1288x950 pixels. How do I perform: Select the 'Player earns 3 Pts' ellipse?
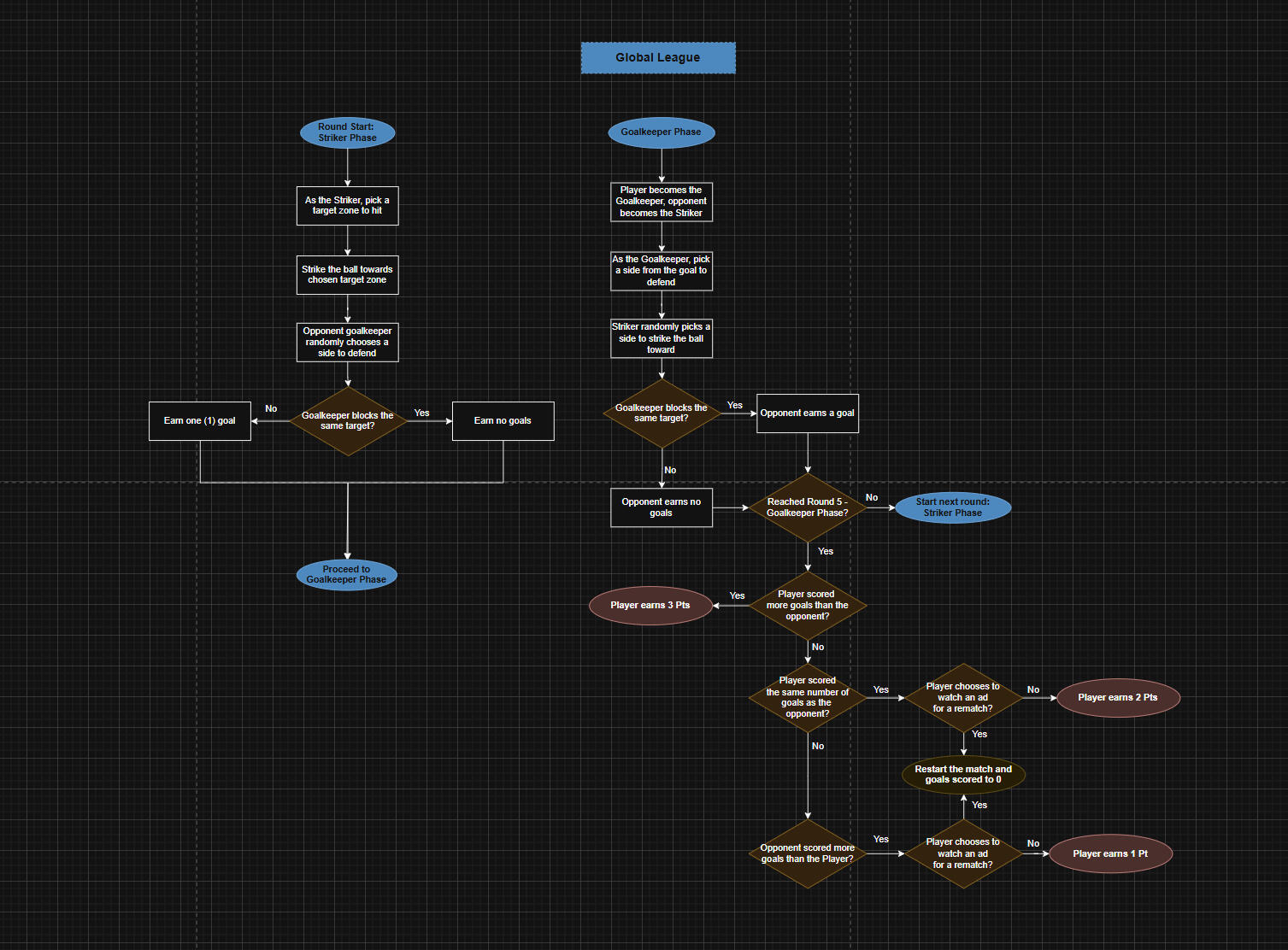(x=650, y=606)
